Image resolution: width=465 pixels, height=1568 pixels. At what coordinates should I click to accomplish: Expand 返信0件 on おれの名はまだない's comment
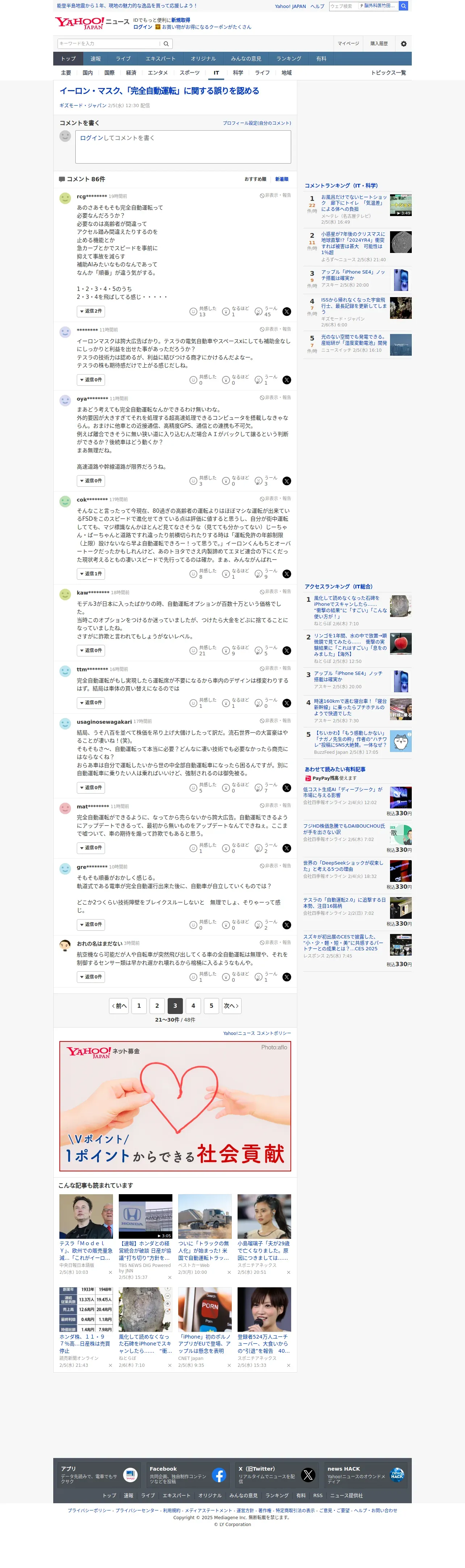point(91,977)
